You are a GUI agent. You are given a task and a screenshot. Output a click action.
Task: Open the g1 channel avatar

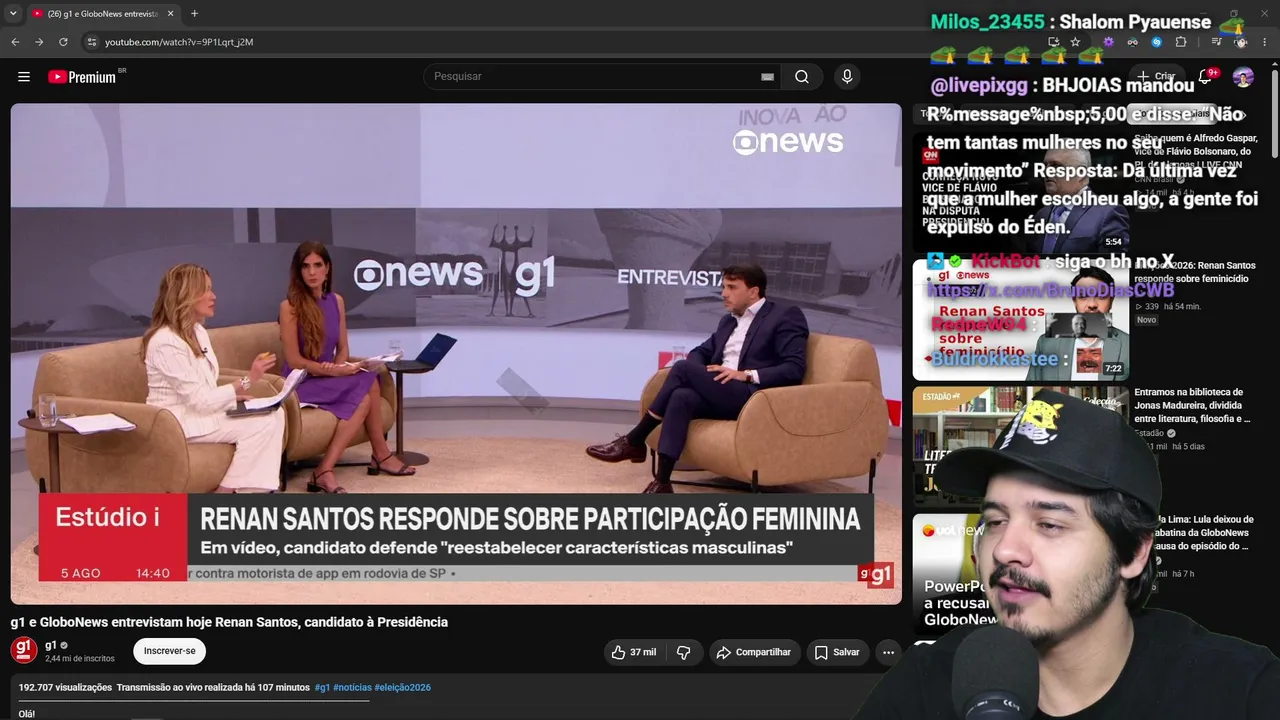[x=24, y=650]
